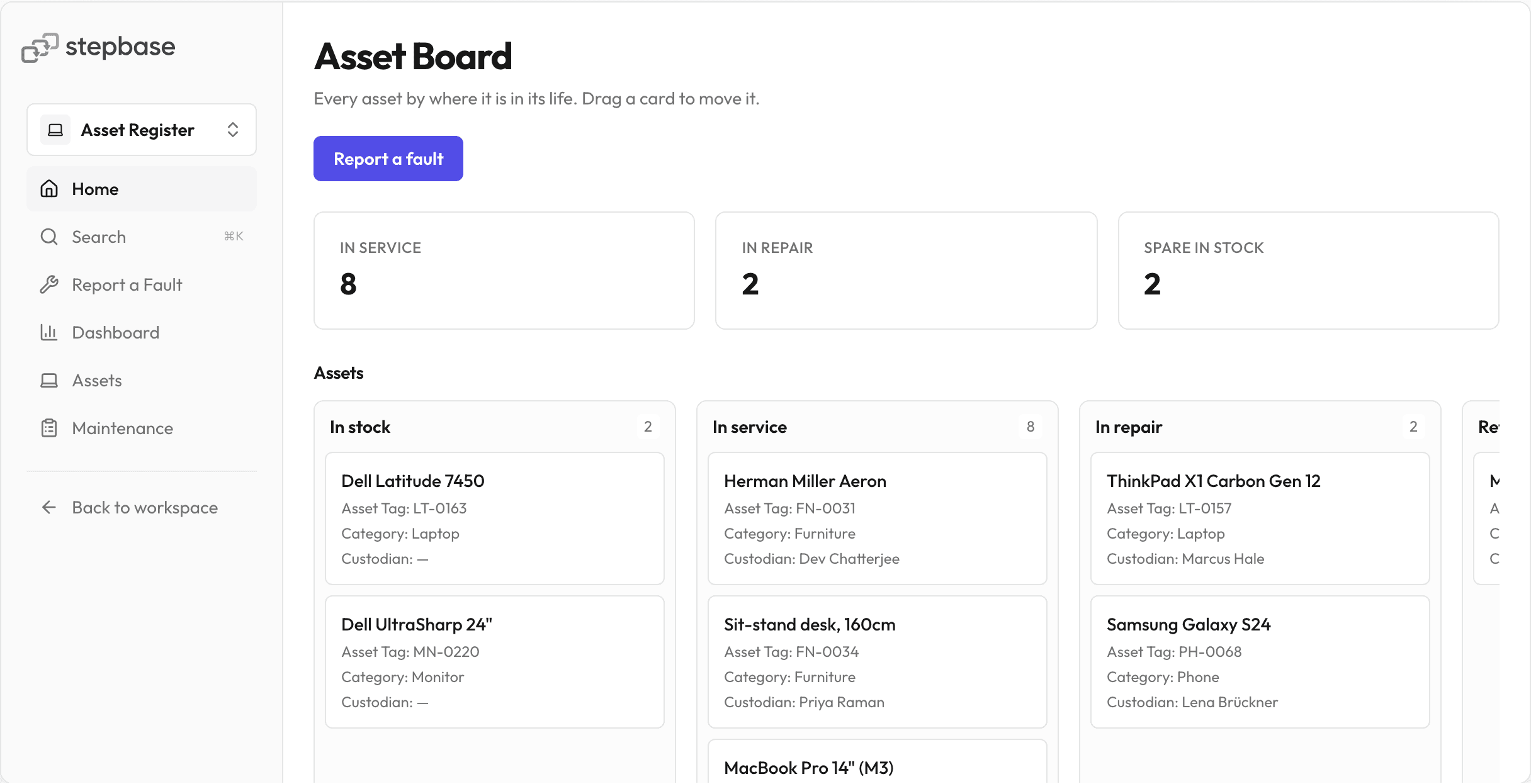The image size is (1531, 784).
Task: Open Report a Fault sidebar label
Action: click(x=127, y=284)
